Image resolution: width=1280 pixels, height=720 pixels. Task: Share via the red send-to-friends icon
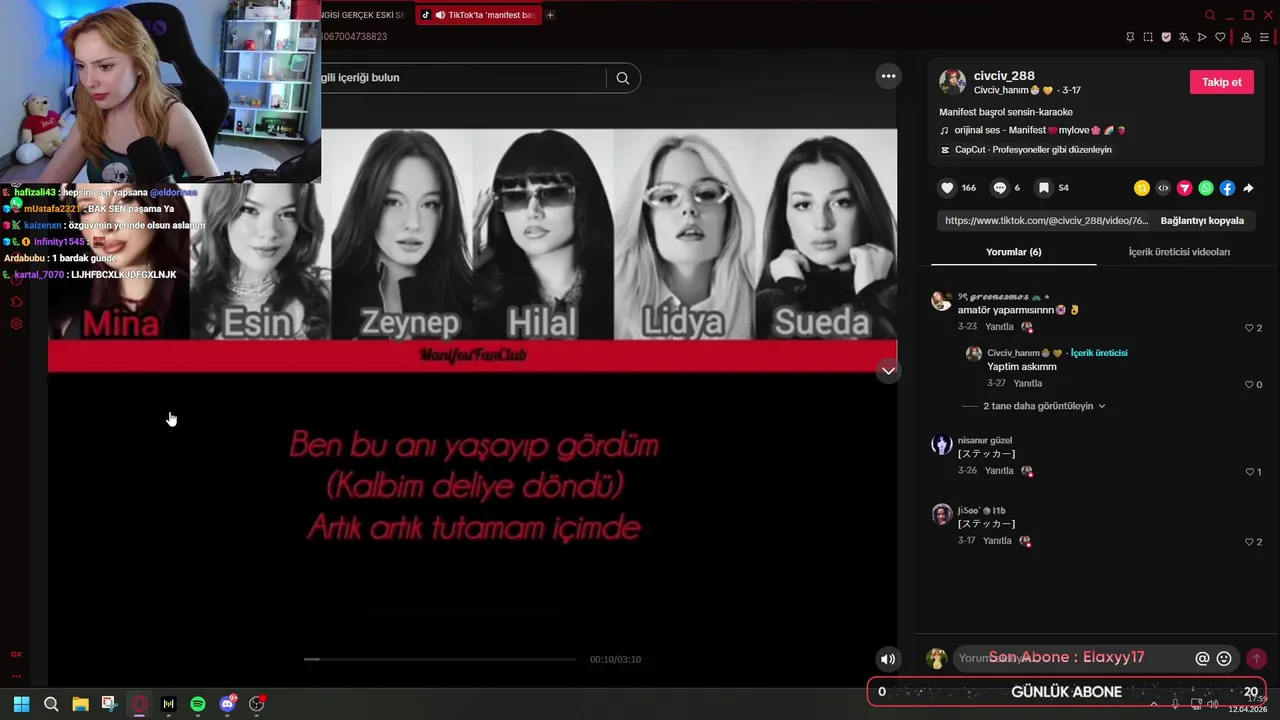tap(1184, 188)
